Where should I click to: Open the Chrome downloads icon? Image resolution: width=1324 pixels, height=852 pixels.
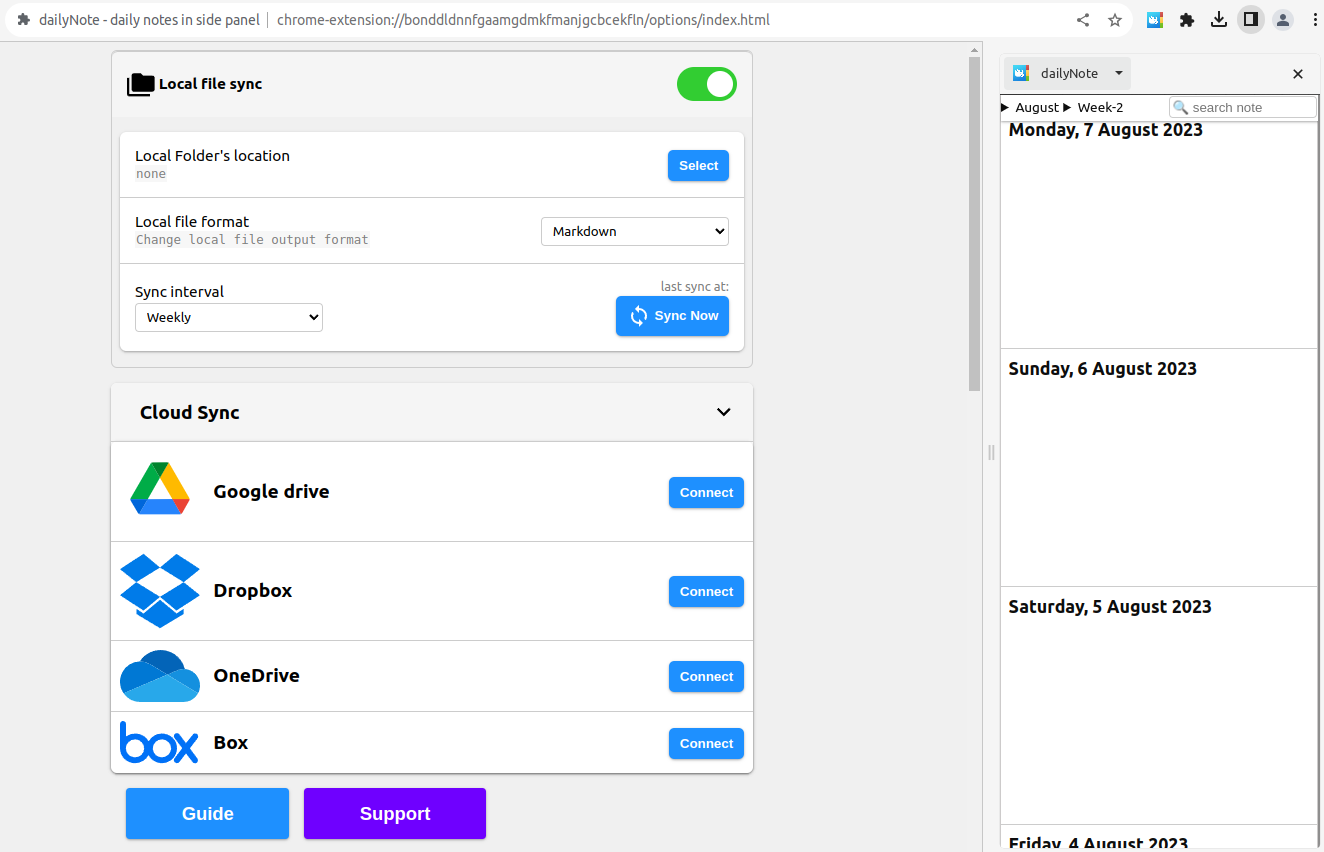click(1219, 20)
